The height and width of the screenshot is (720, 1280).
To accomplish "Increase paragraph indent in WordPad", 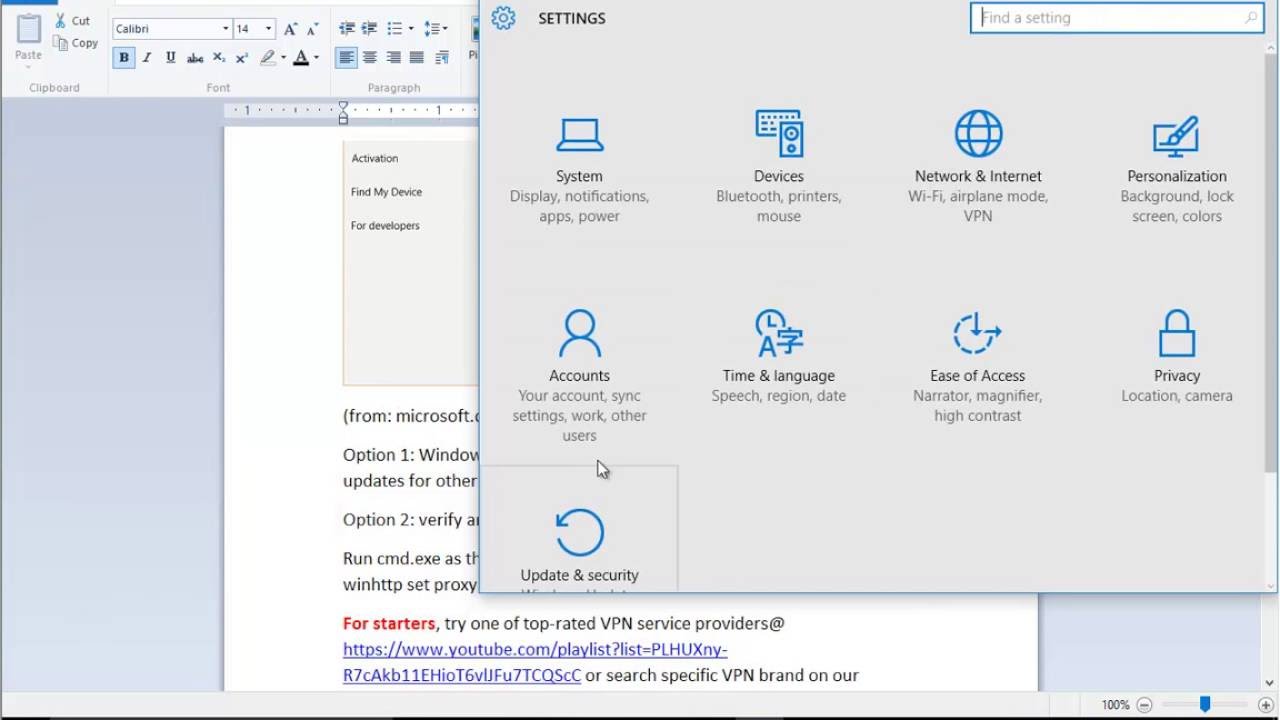I will click(x=369, y=29).
